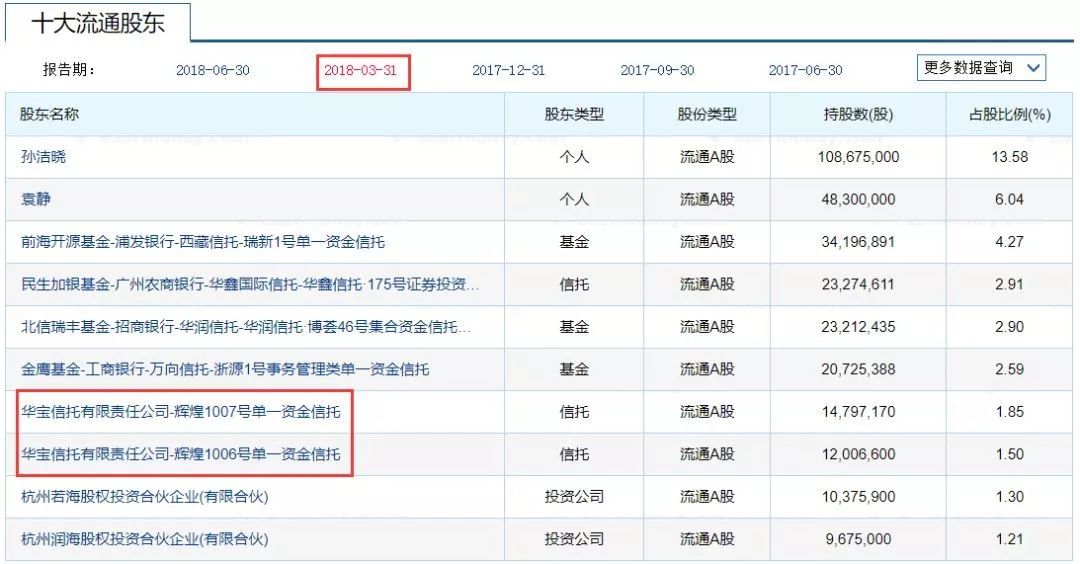The height and width of the screenshot is (564, 1080).
Task: Select the 十大流通股东 tab
Action: tap(98, 23)
